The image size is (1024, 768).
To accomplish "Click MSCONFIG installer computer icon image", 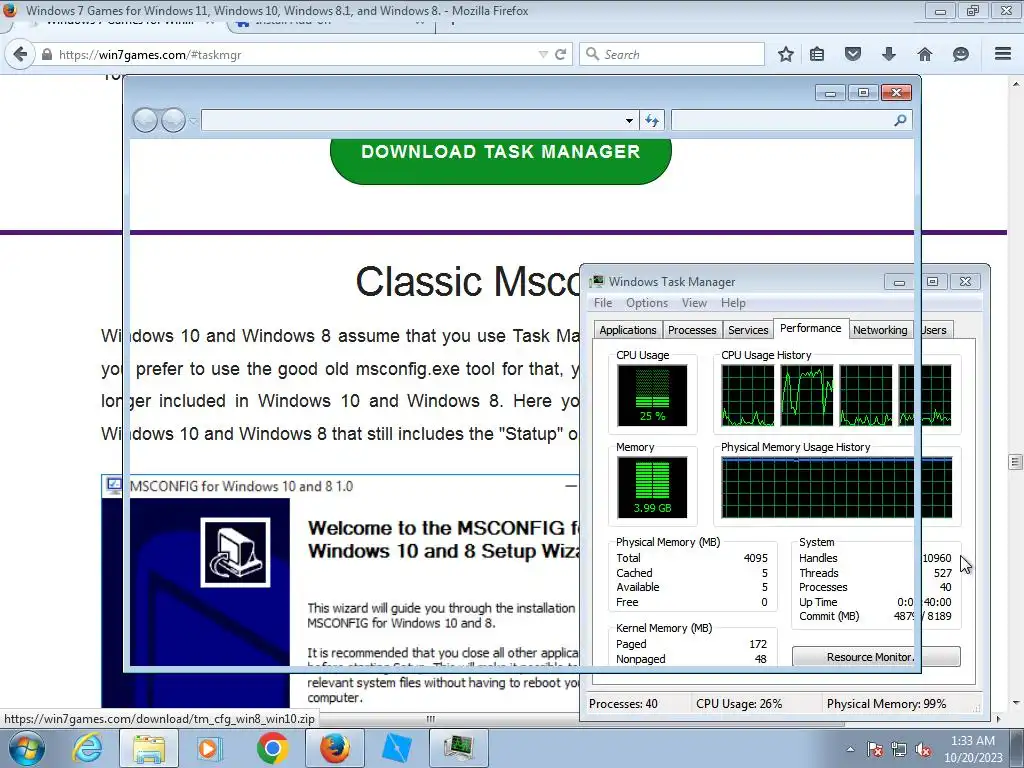I will tap(235, 552).
